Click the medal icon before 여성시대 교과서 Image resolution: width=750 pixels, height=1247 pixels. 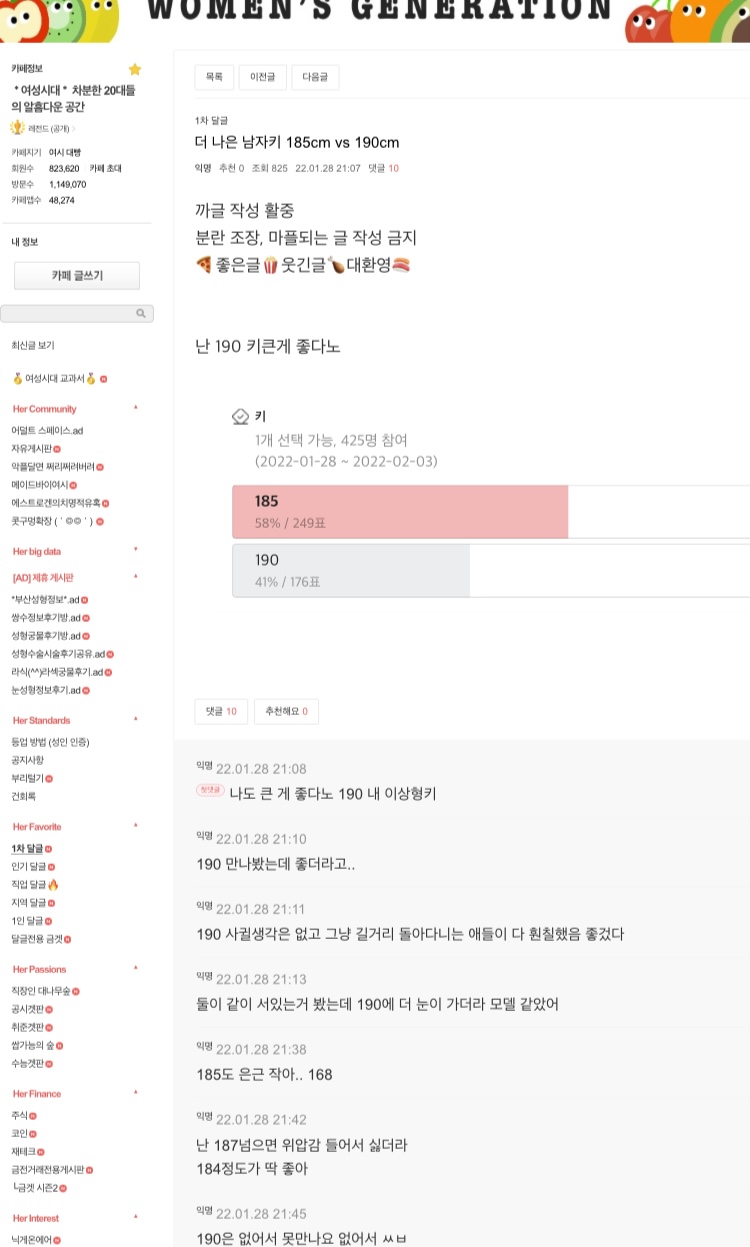click(17, 379)
